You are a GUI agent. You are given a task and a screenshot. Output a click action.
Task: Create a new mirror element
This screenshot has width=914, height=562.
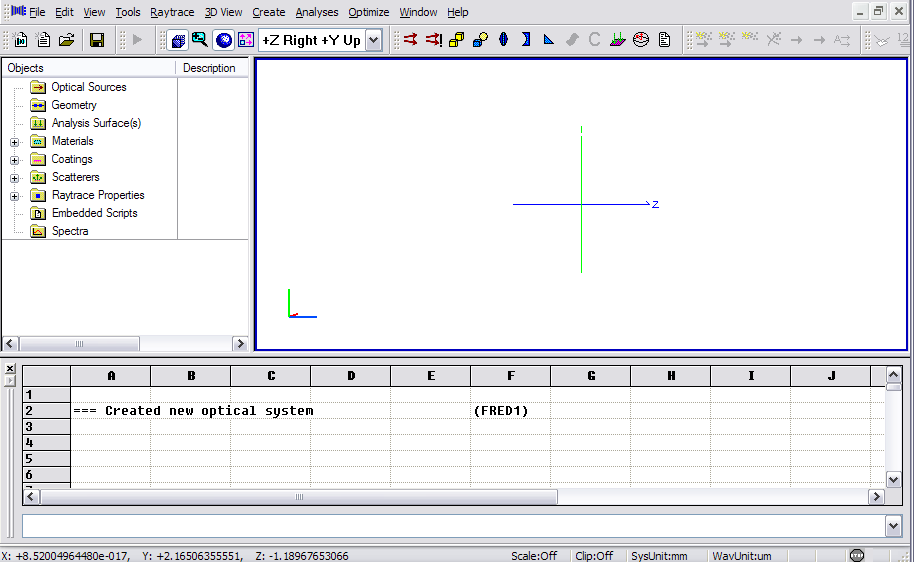(x=526, y=40)
